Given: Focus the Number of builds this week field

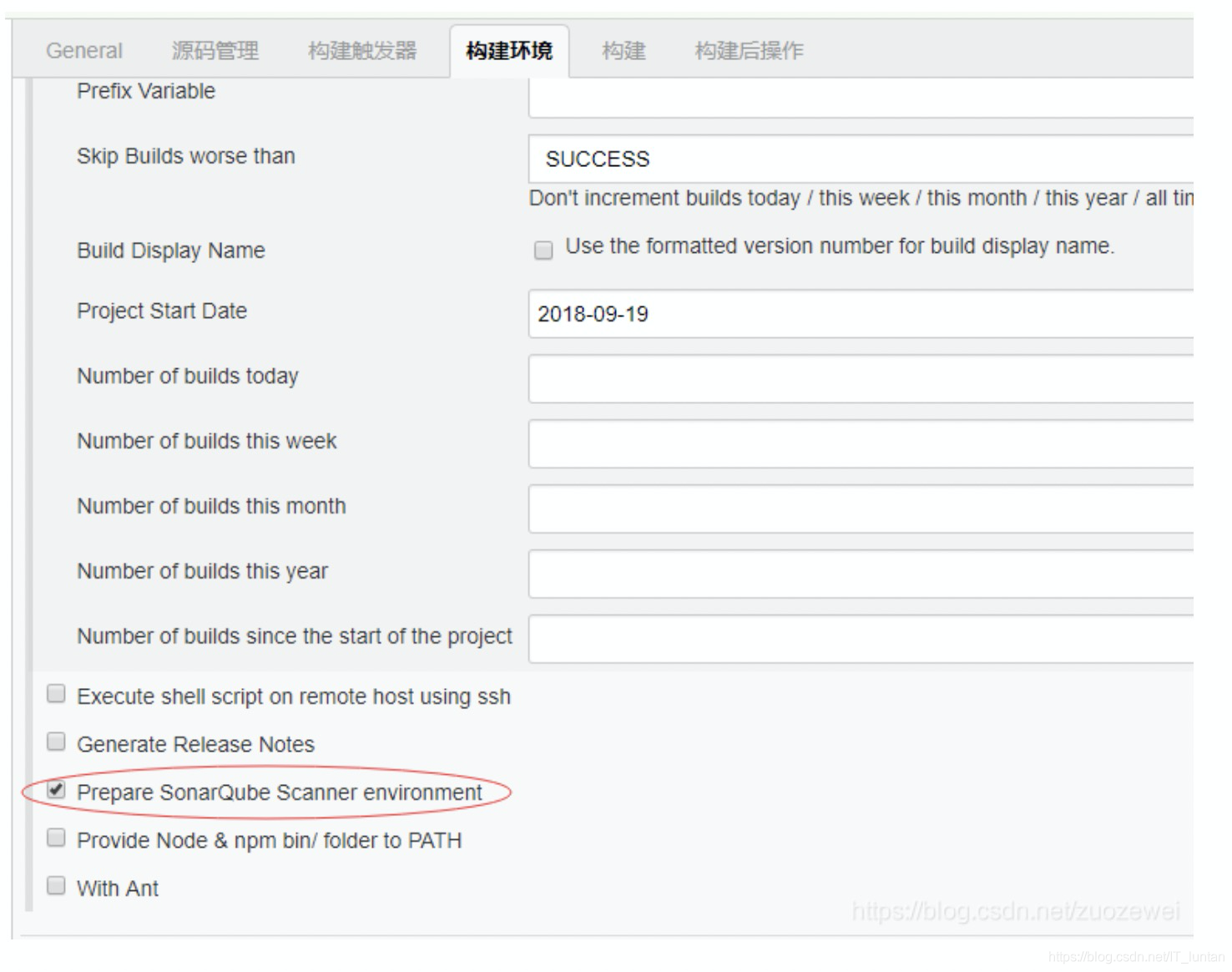Looking at the screenshot, I should pyautogui.click(x=861, y=444).
